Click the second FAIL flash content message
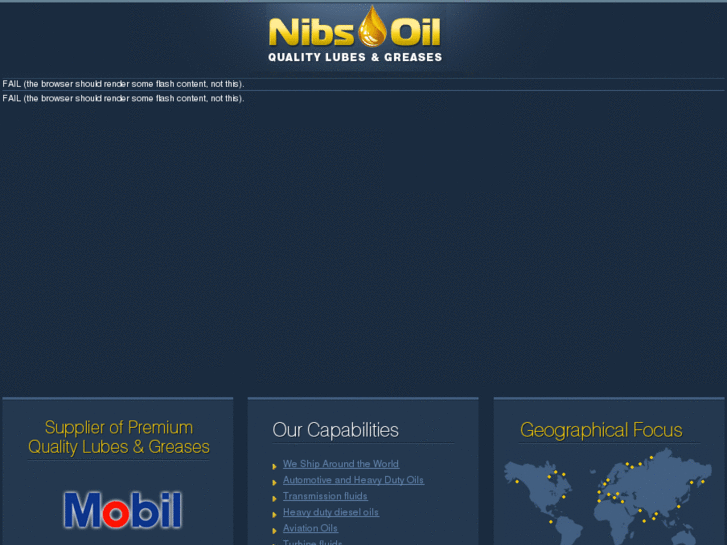The image size is (727, 545). point(123,98)
